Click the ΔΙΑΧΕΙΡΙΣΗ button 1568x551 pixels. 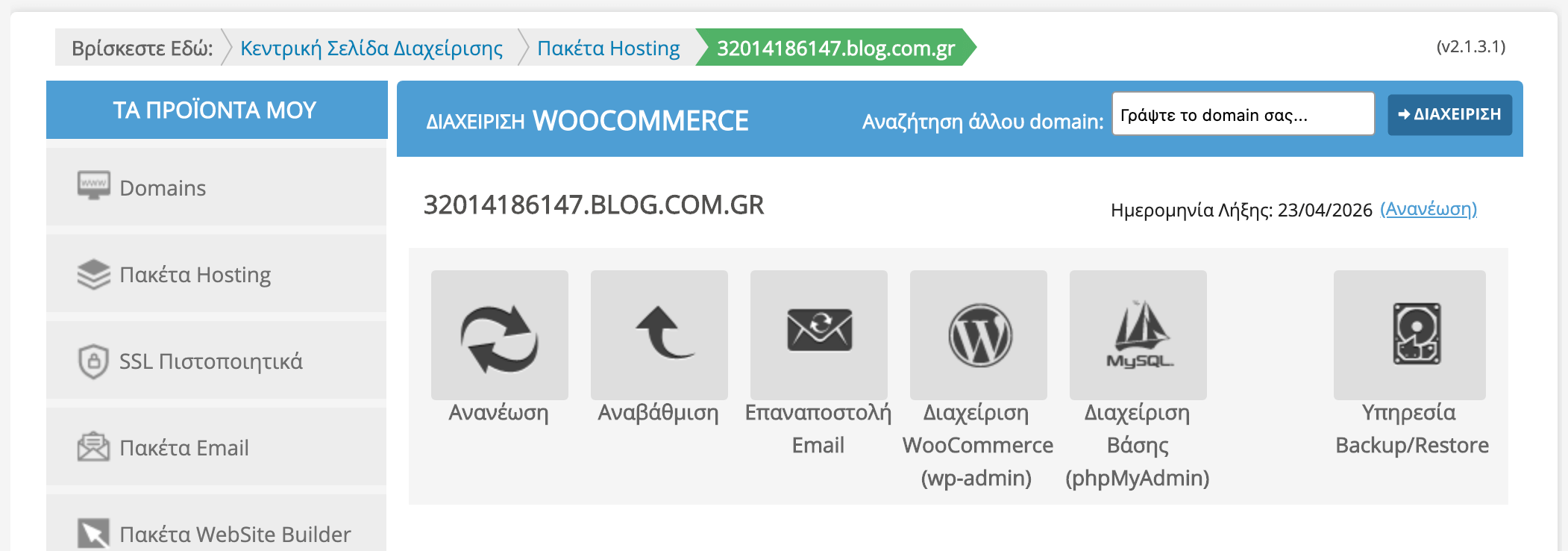(1449, 114)
